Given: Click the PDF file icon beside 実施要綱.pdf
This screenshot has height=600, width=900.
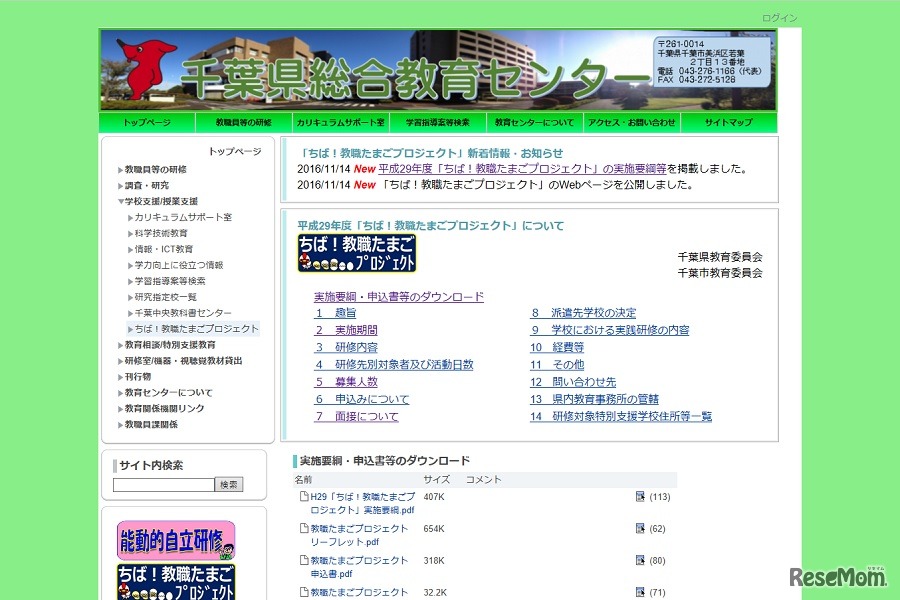Looking at the screenshot, I should click(303, 496).
